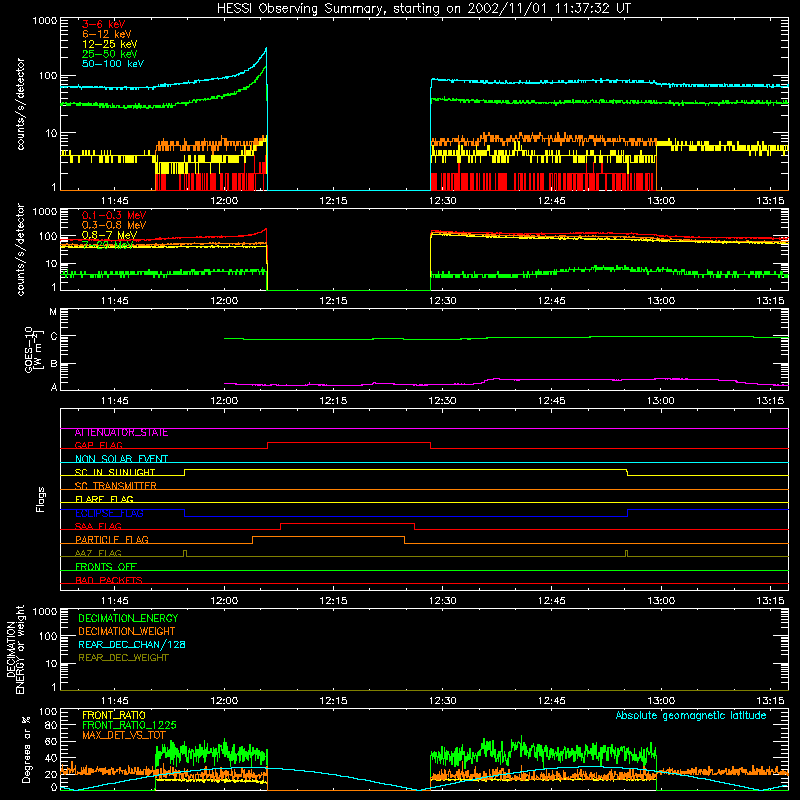Click the 12-25 keV legend entry
The width and height of the screenshot is (800, 800).
110,44
